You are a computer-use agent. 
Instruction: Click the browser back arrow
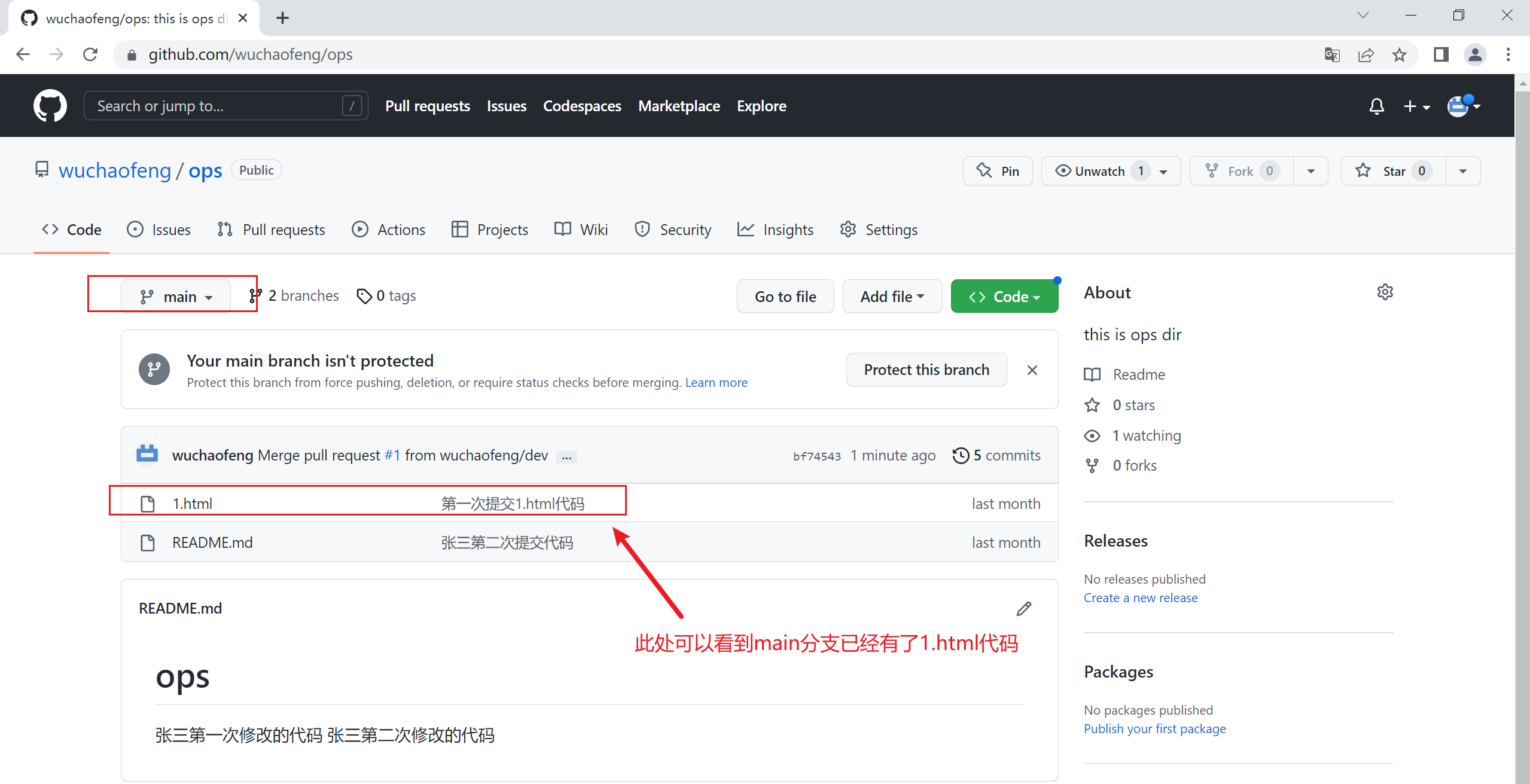[23, 54]
